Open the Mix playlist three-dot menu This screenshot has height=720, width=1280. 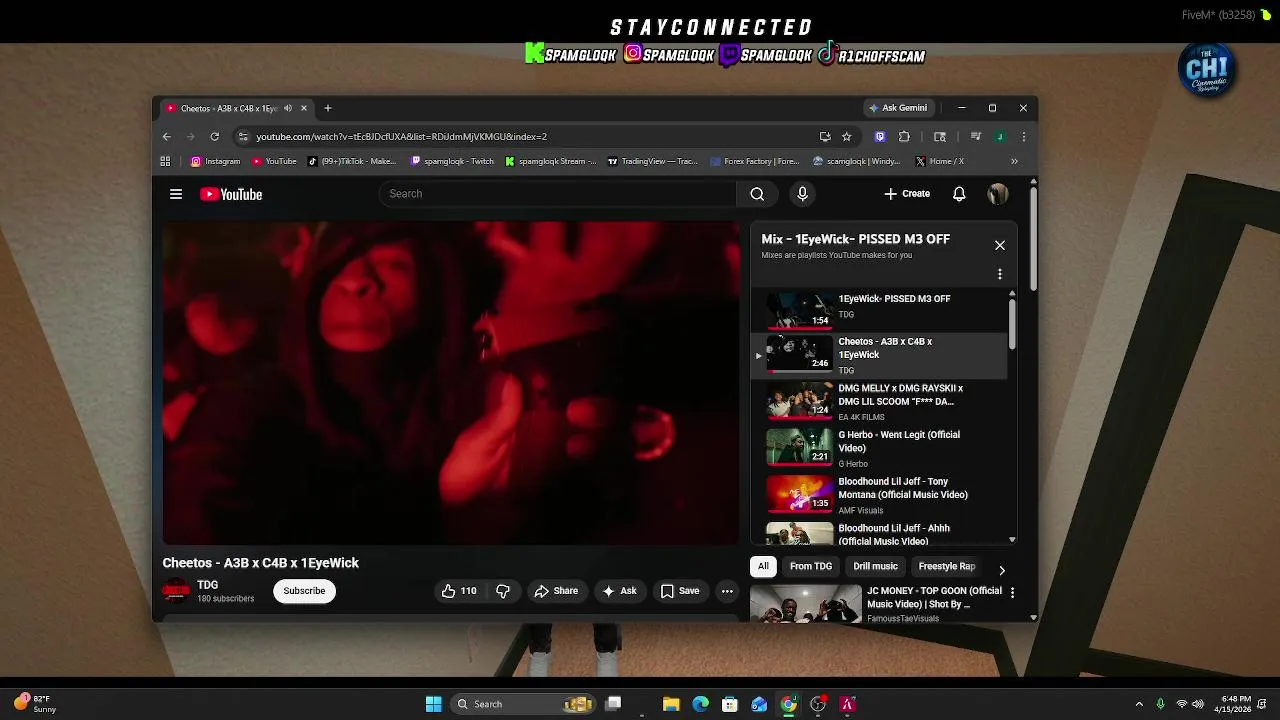click(999, 274)
